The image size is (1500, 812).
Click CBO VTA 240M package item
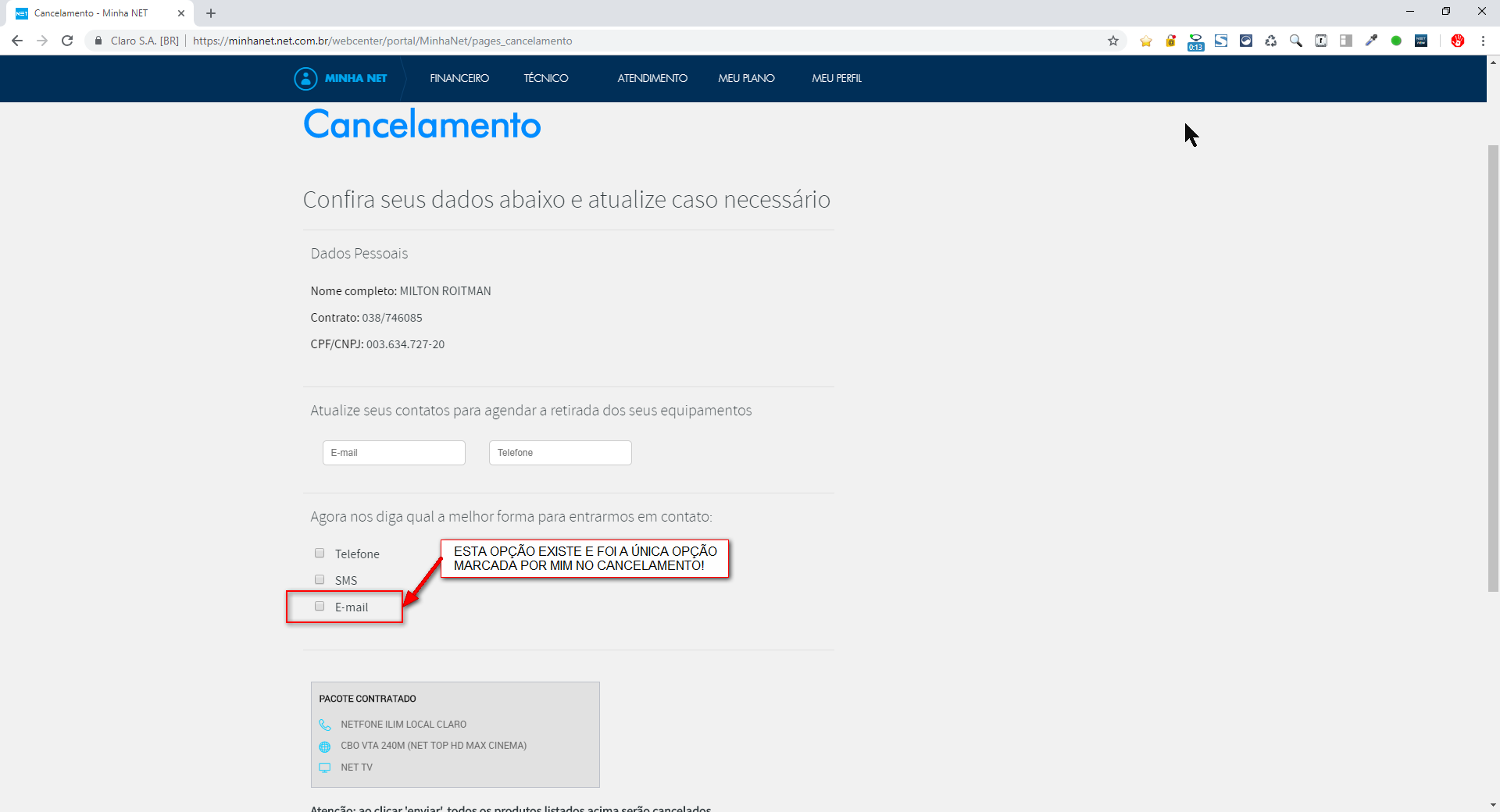(x=434, y=746)
